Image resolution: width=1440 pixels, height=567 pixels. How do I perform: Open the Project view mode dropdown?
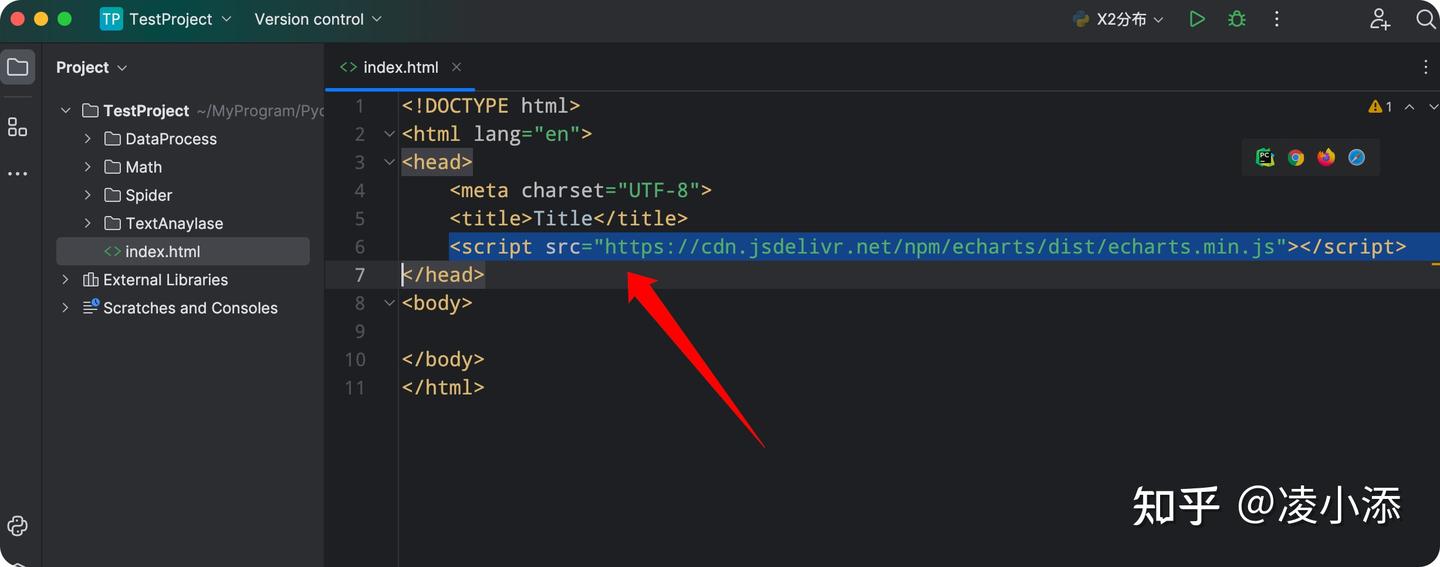tap(92, 67)
